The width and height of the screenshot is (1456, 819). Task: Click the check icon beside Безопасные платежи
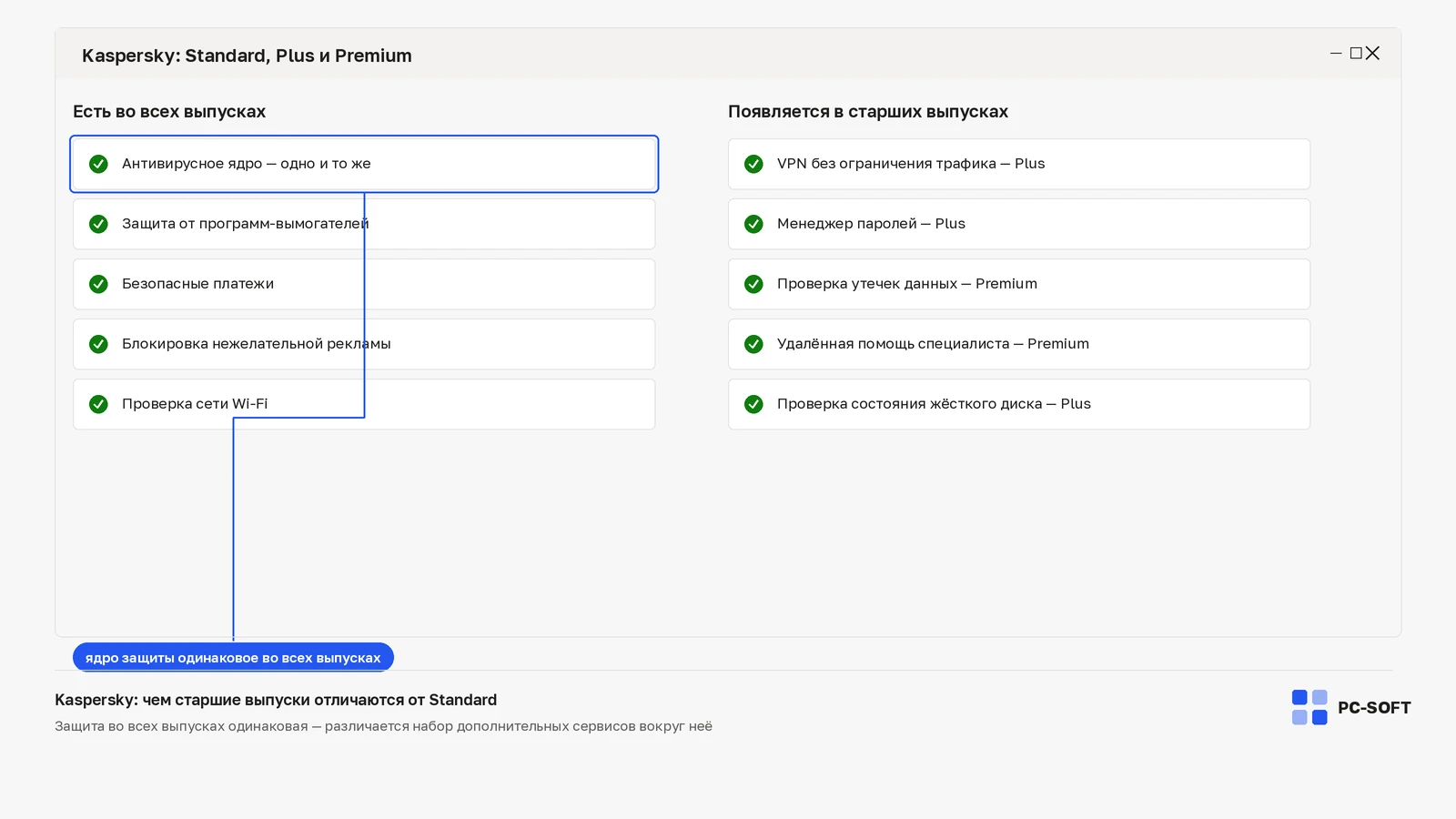[98, 284]
